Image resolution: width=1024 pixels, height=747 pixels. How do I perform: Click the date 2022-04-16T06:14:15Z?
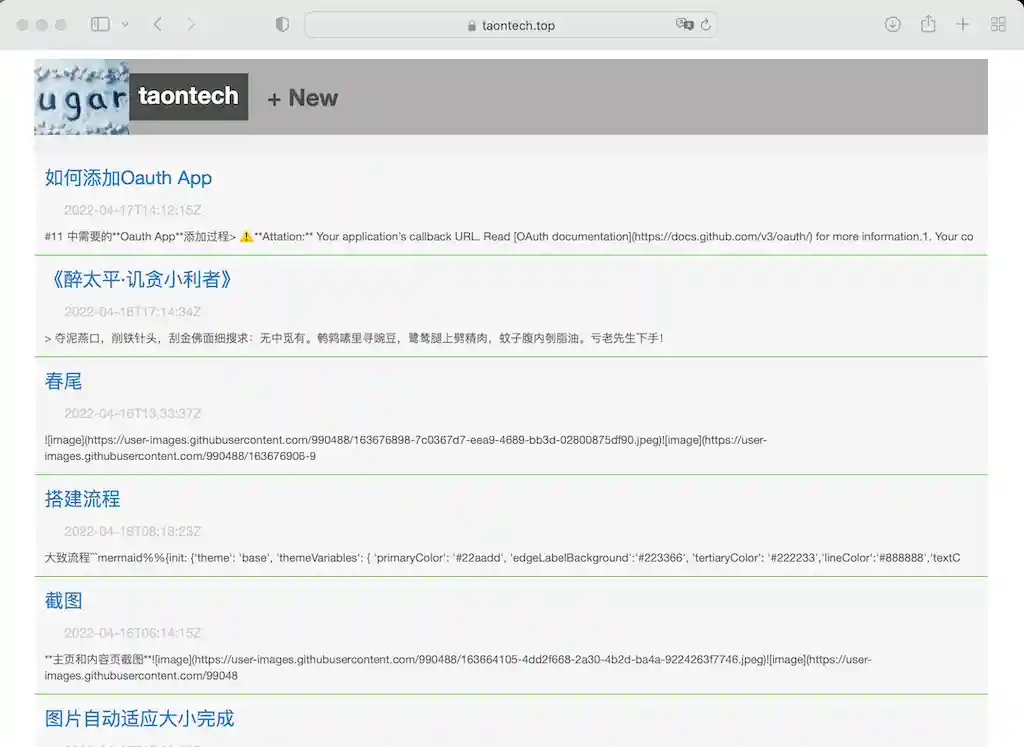point(133,633)
